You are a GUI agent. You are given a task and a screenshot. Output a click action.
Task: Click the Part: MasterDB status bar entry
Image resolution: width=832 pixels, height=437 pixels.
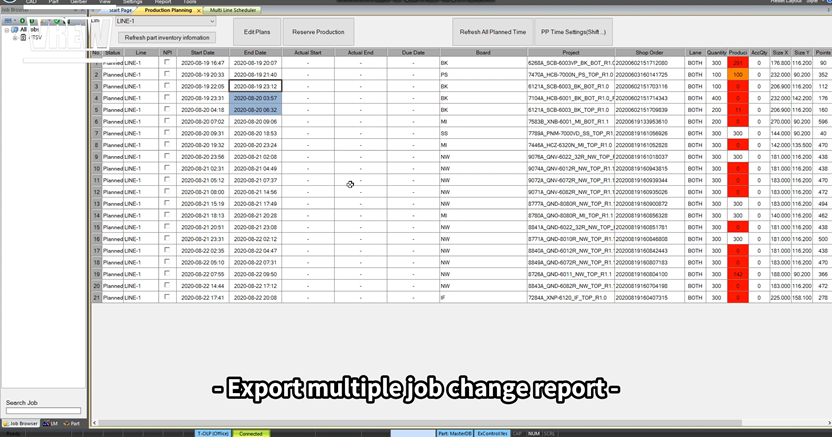pos(455,433)
